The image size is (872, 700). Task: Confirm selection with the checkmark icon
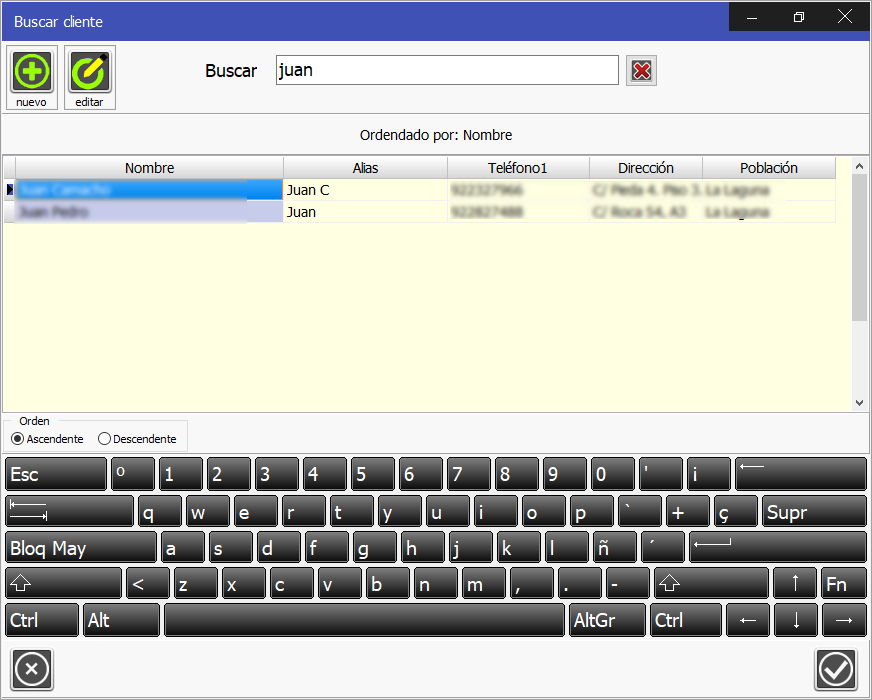click(836, 669)
